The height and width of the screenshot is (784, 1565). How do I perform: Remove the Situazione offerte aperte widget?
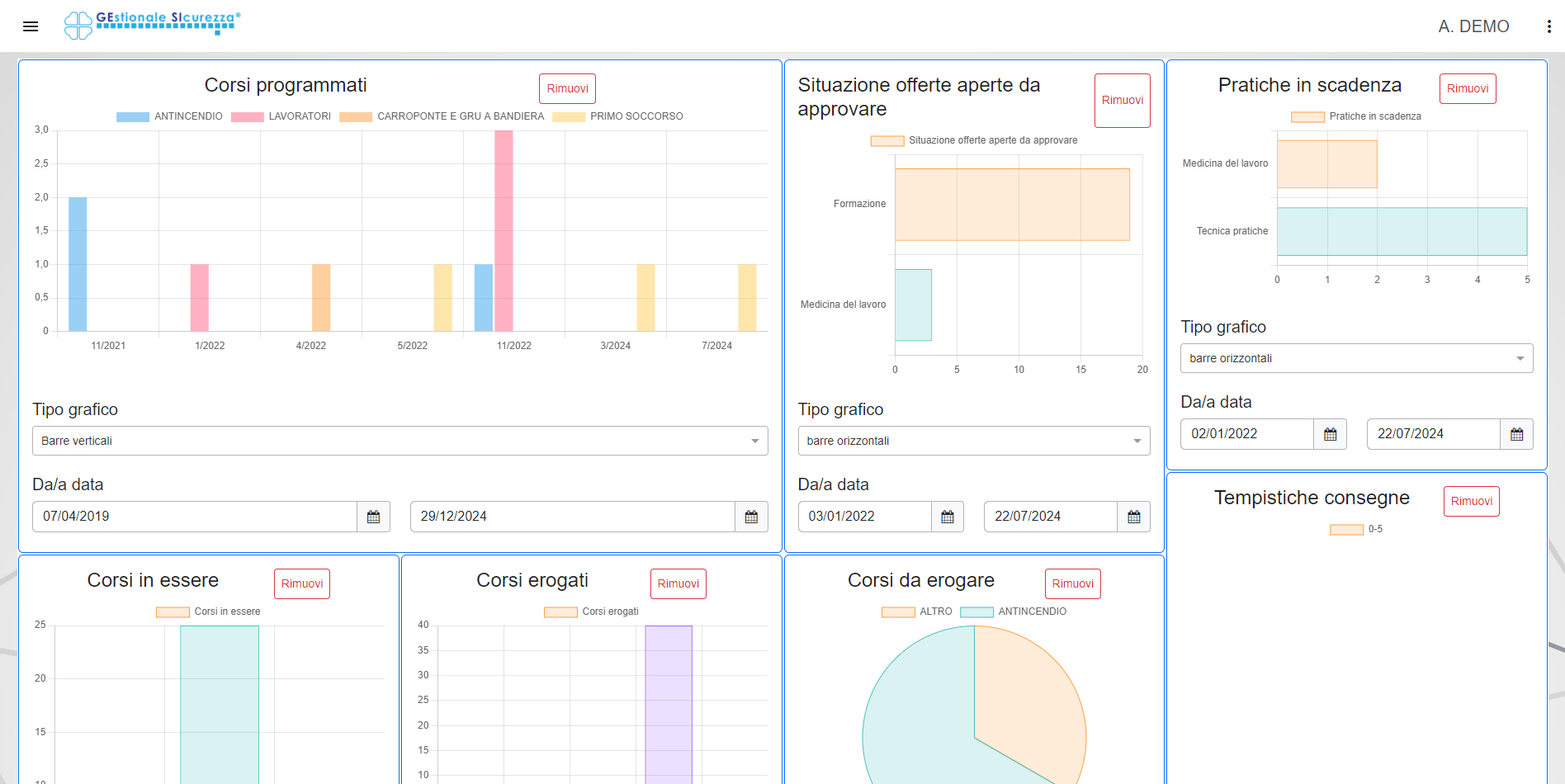coord(1123,101)
